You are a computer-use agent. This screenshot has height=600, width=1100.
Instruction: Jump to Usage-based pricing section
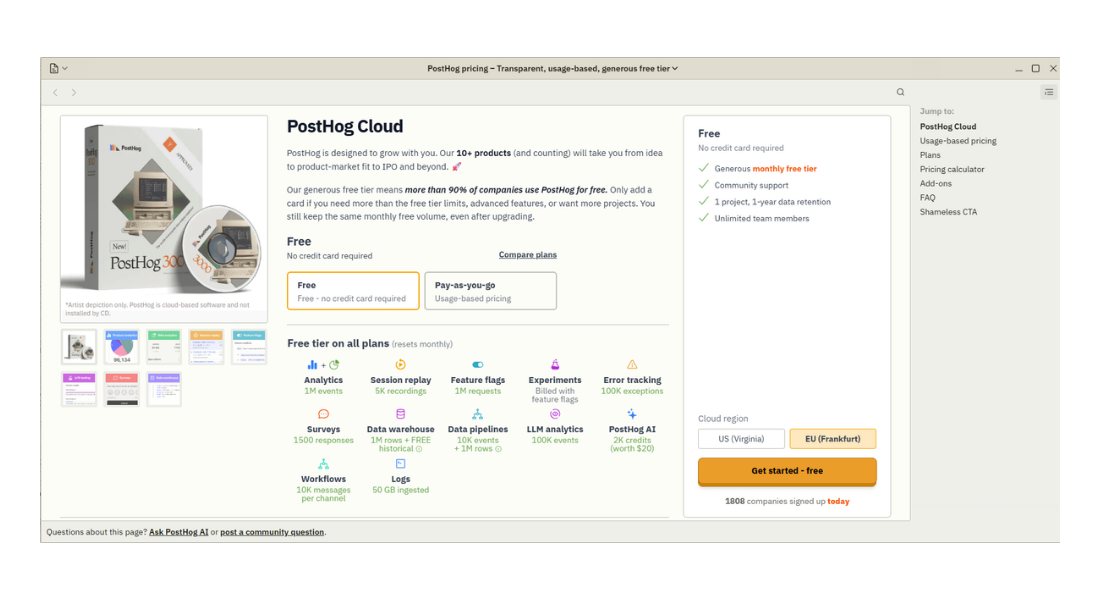coord(958,141)
